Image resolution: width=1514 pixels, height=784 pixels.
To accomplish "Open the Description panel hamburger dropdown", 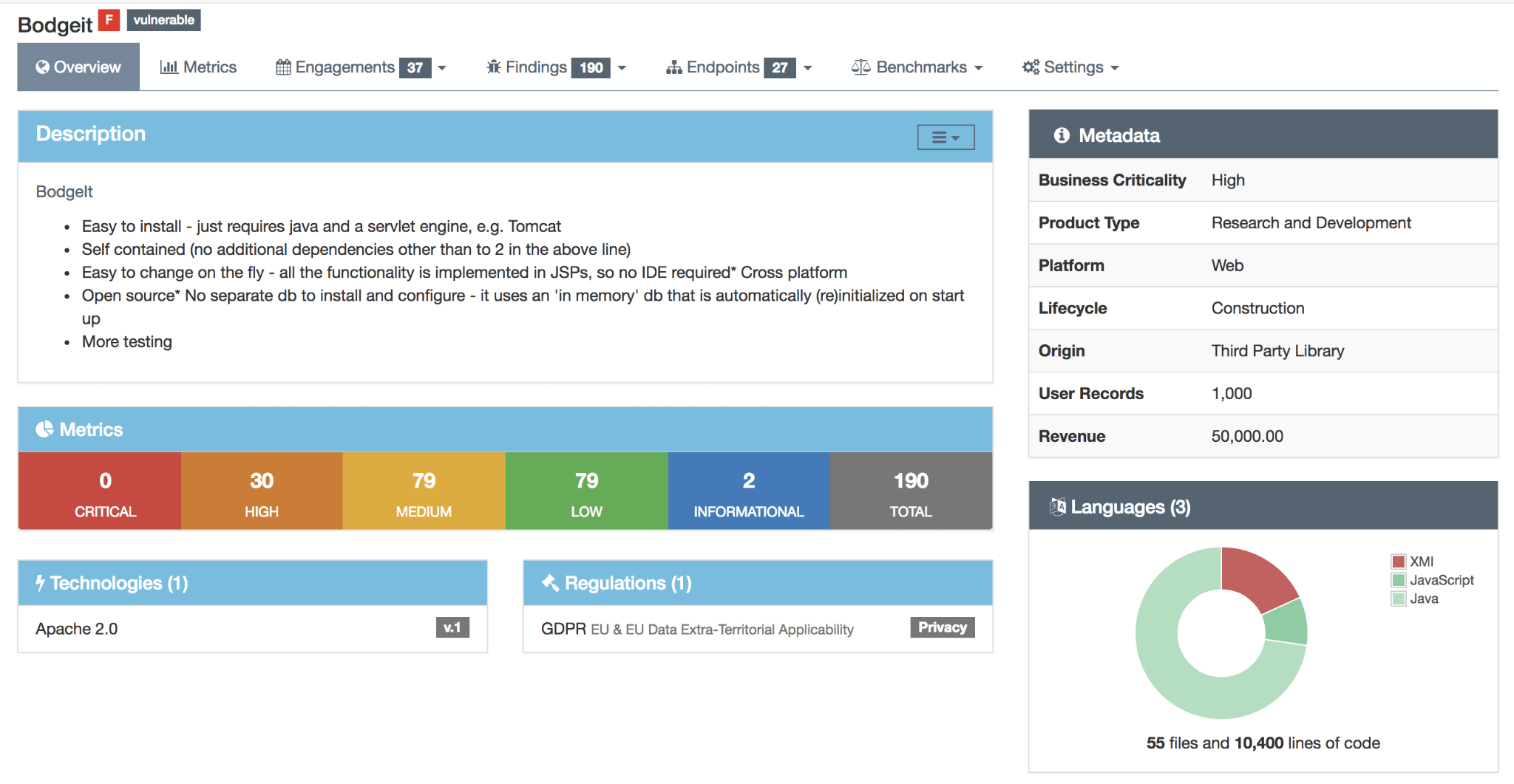I will (946, 137).
